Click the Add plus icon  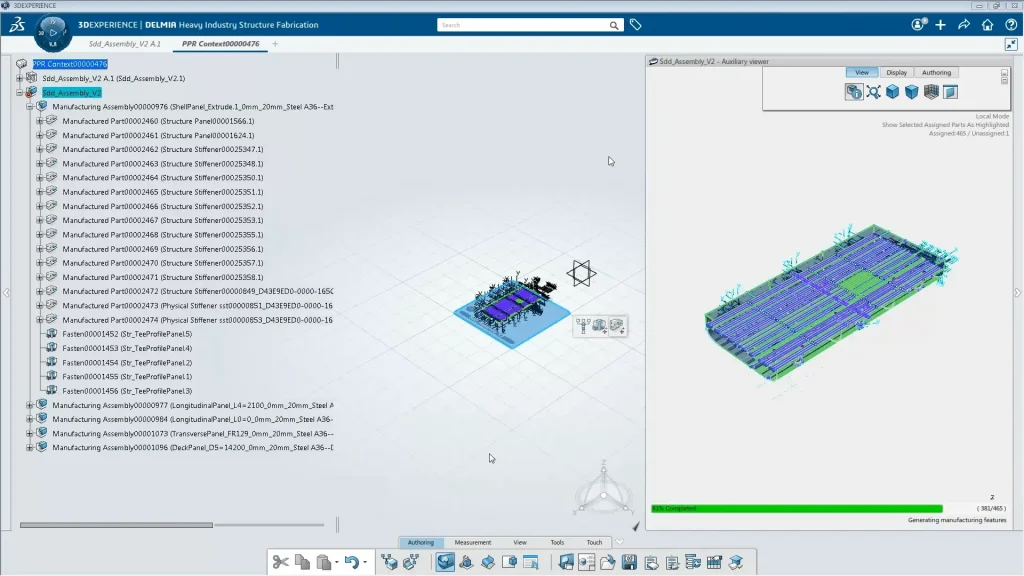[x=941, y=25]
